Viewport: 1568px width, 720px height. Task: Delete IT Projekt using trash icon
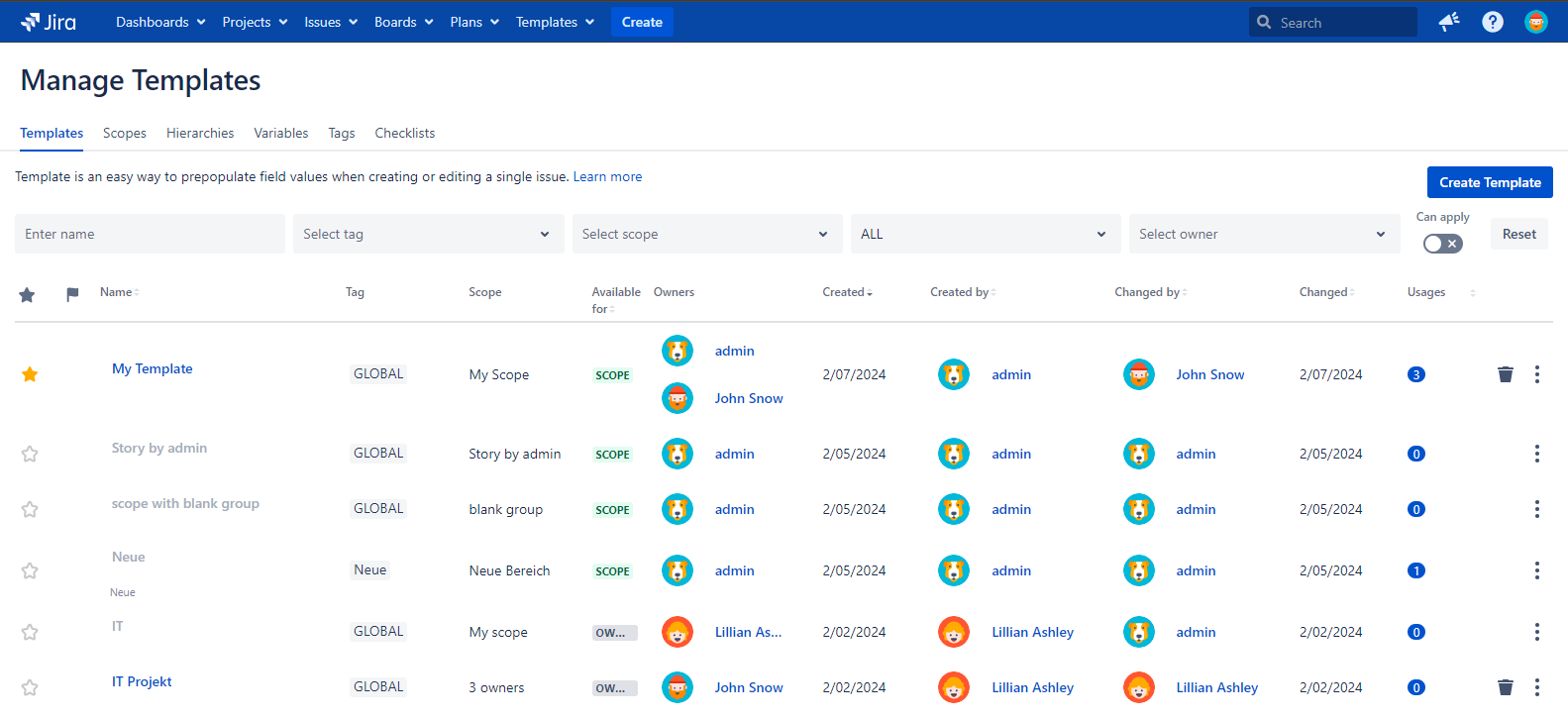click(x=1505, y=687)
